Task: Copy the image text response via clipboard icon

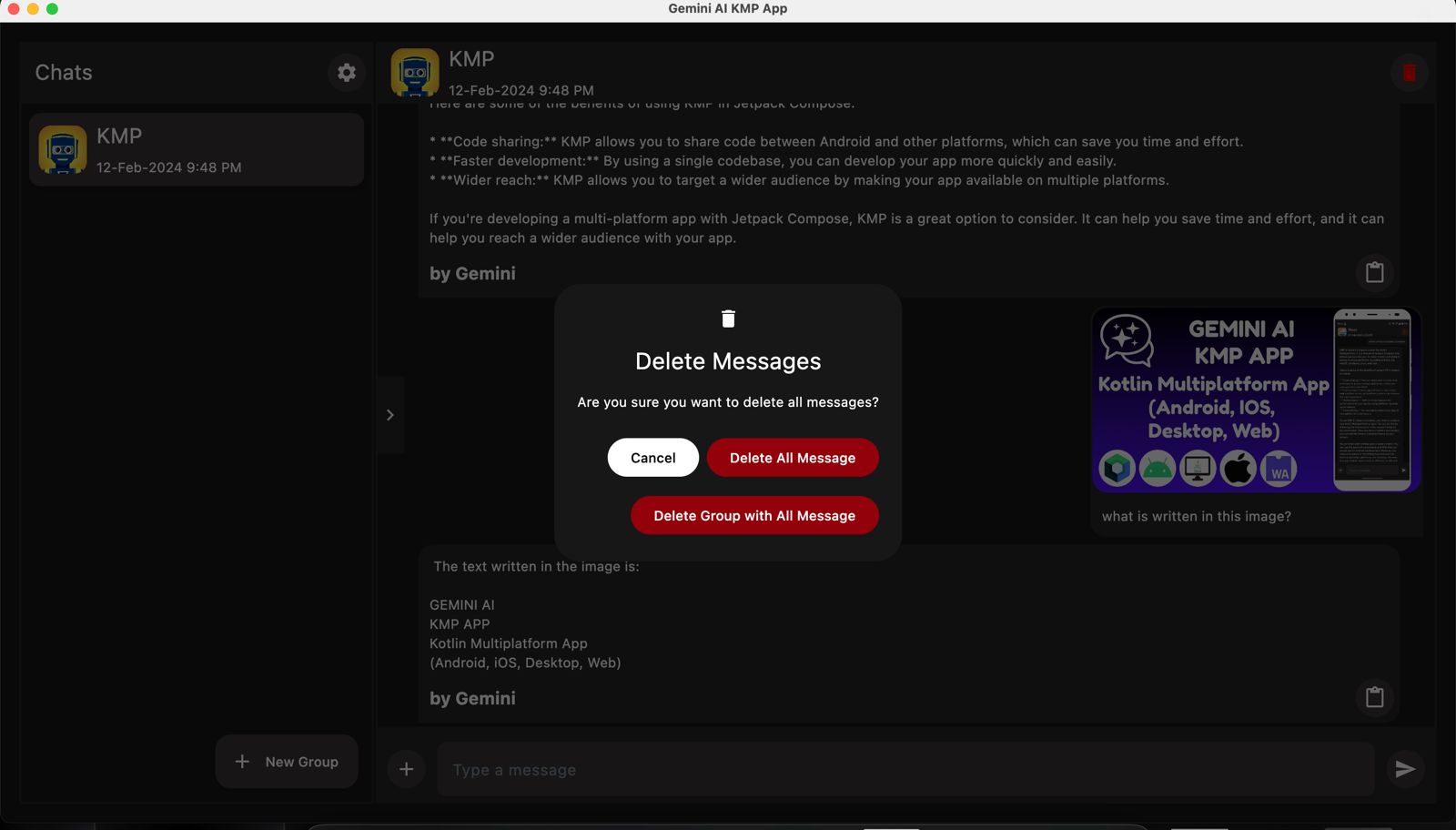Action: tap(1374, 697)
